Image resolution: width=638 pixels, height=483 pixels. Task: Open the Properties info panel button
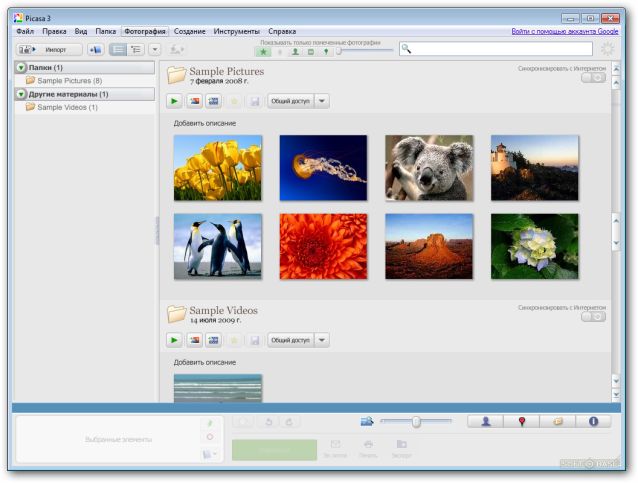click(x=593, y=422)
